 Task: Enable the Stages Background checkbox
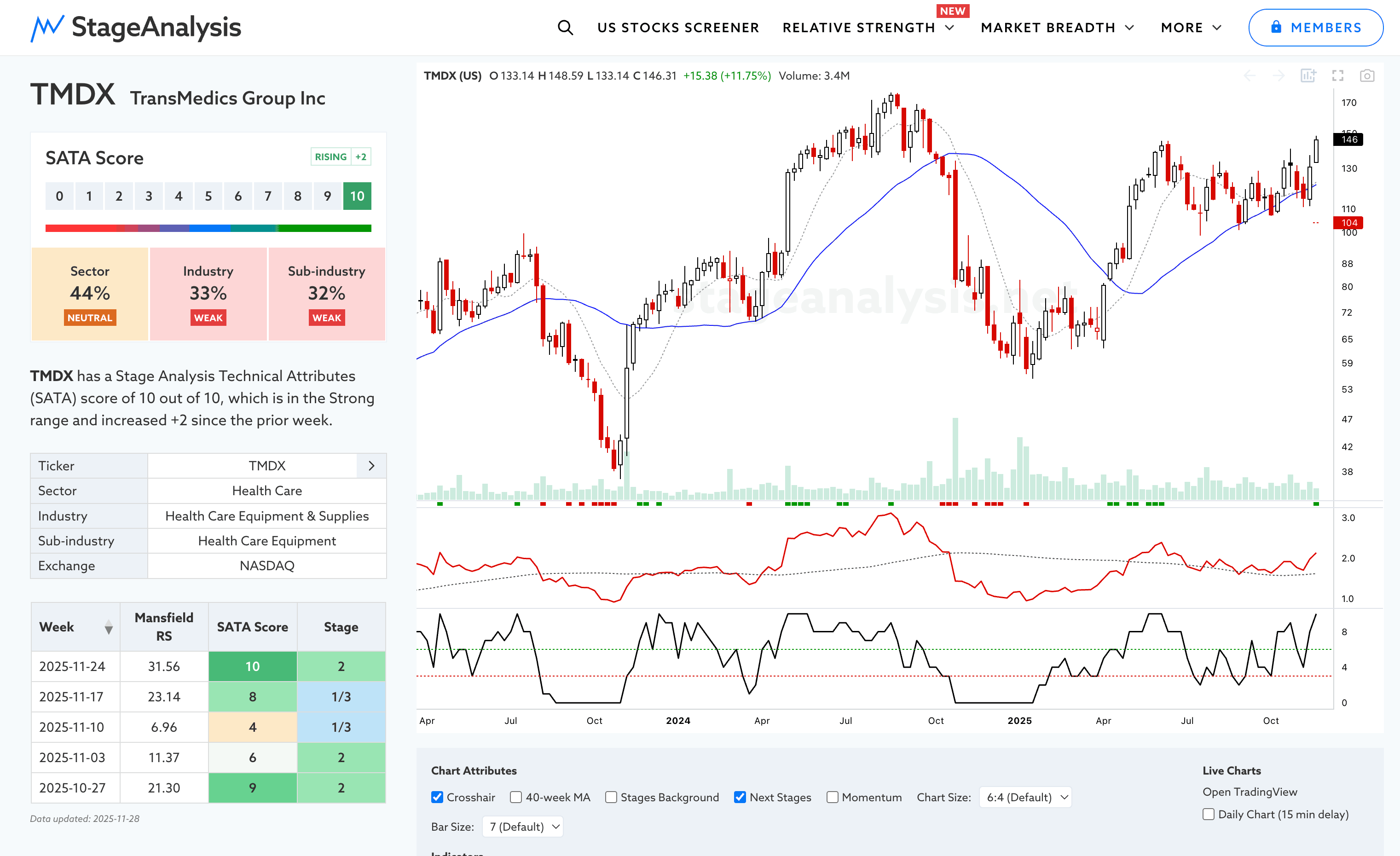coord(611,797)
